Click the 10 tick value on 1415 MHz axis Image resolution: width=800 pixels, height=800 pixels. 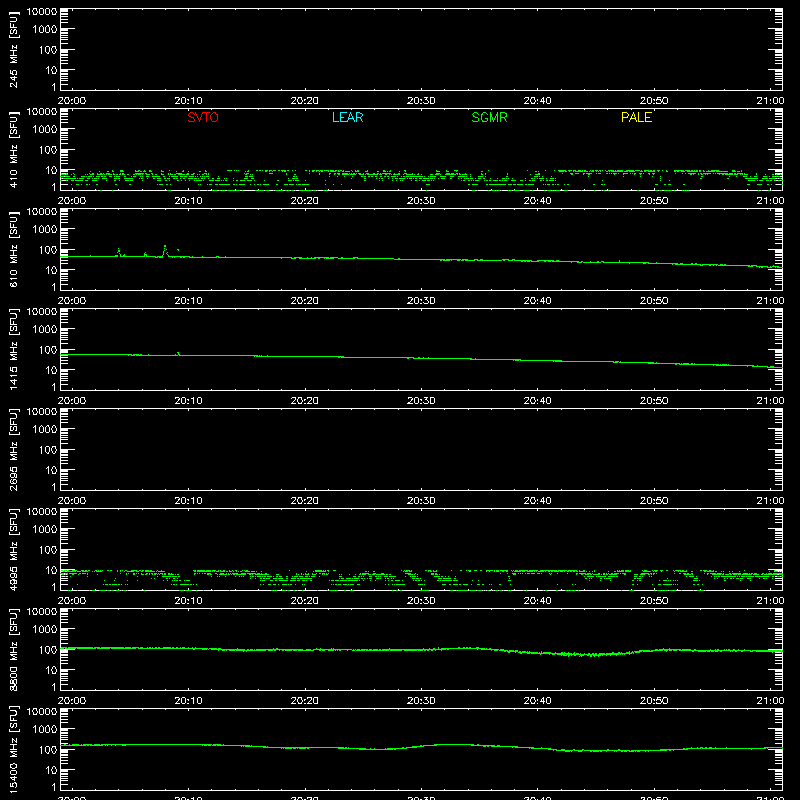[x=52, y=370]
